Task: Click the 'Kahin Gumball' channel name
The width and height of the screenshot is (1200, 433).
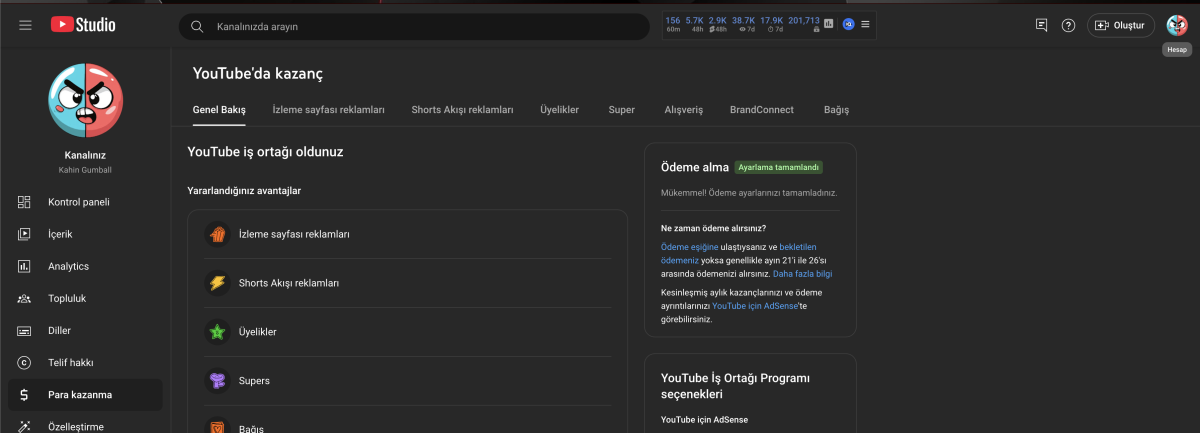Action: [85, 170]
